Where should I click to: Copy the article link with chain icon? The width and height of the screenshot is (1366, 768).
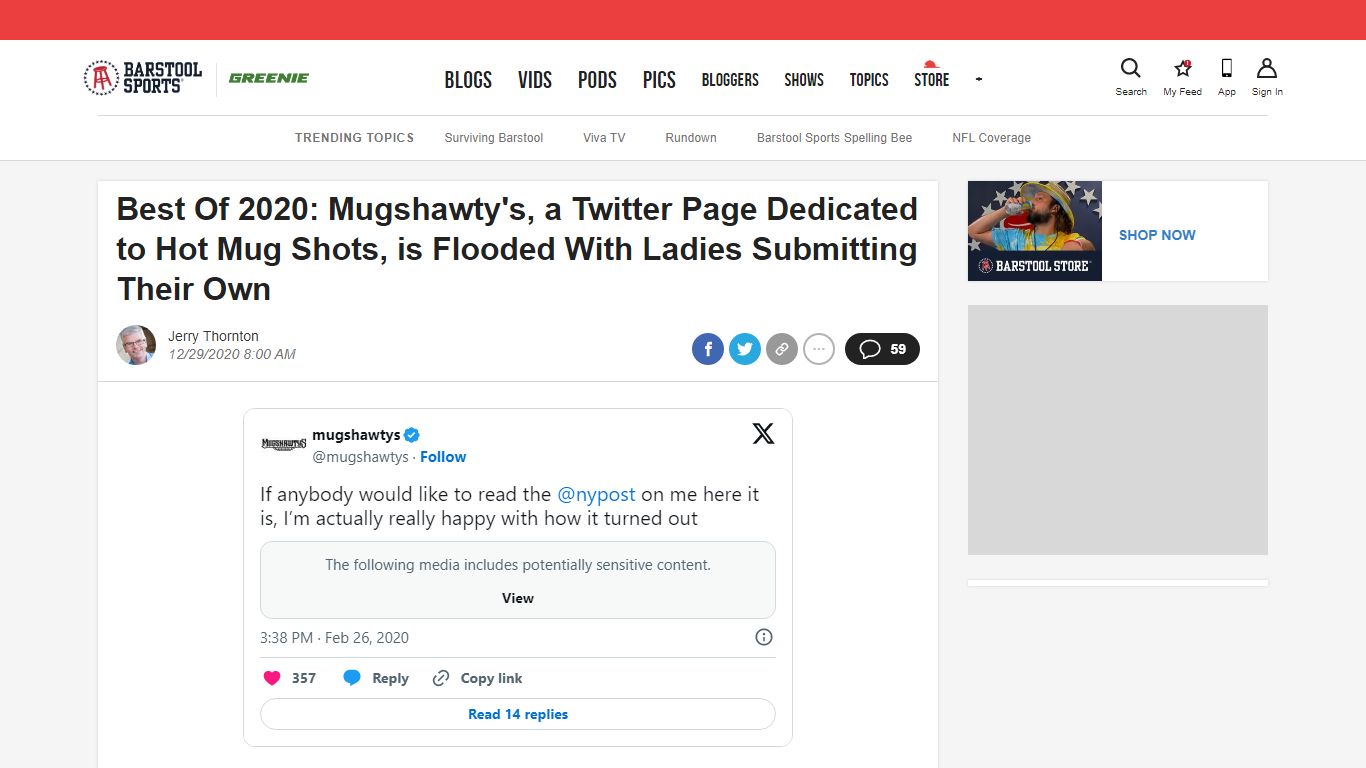click(782, 349)
